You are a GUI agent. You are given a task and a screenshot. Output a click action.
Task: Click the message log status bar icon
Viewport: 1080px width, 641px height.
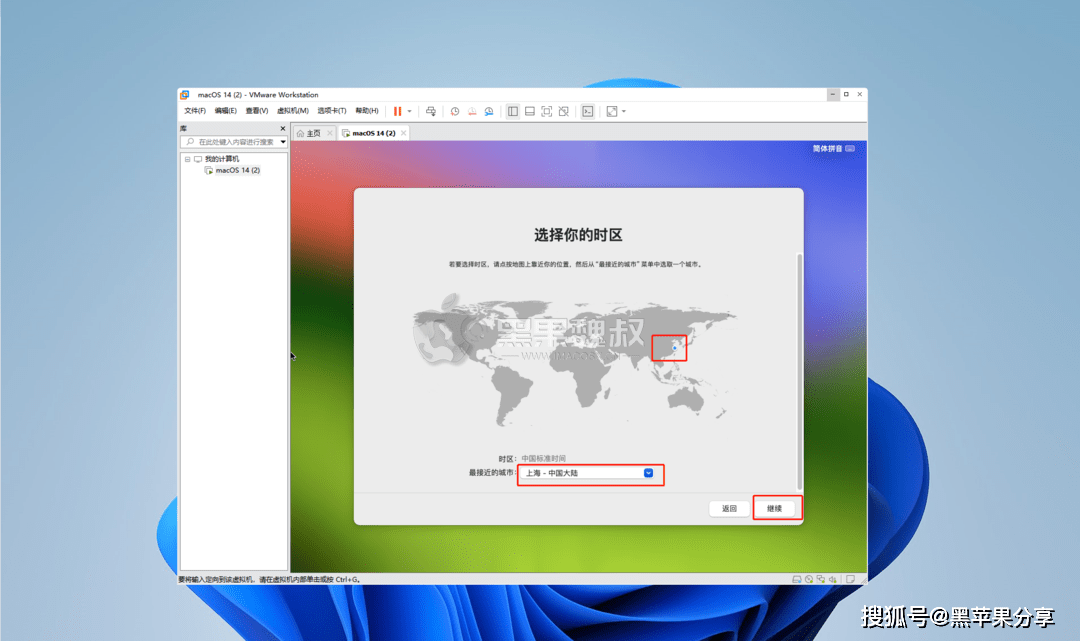pos(851,580)
